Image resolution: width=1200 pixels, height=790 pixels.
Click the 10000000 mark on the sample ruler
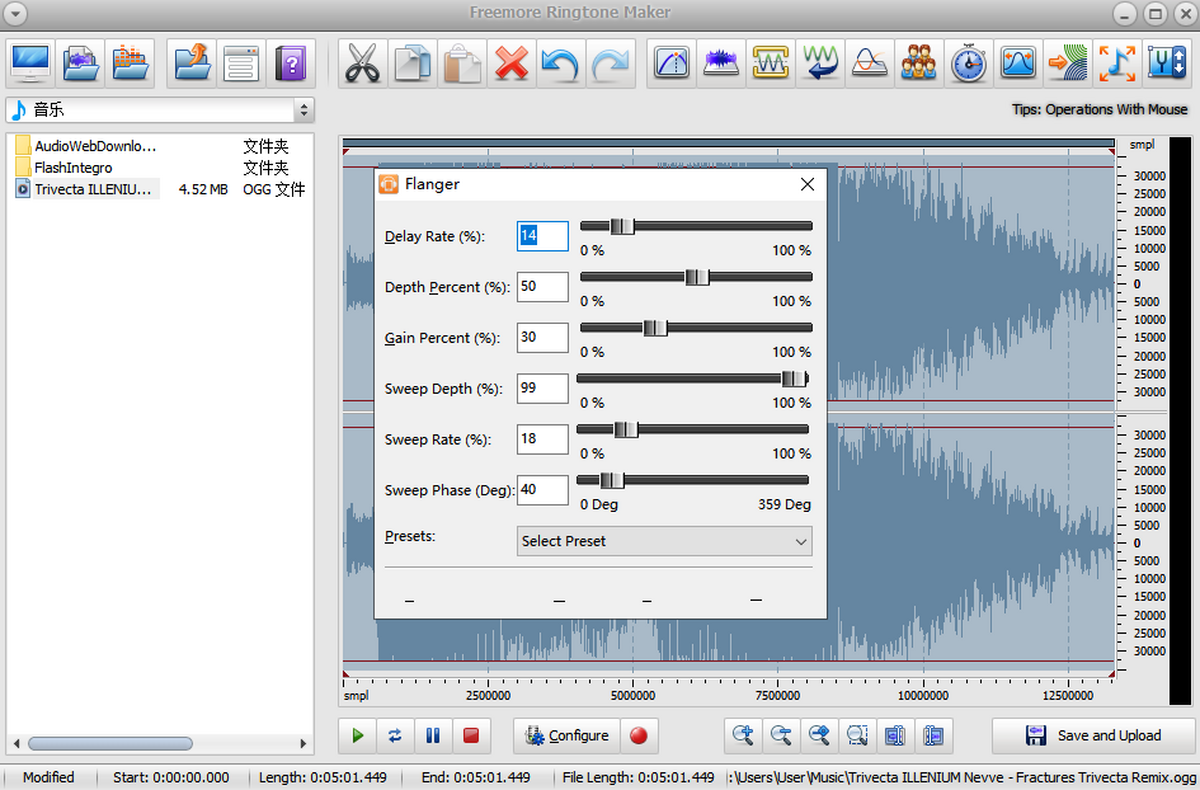pos(923,695)
